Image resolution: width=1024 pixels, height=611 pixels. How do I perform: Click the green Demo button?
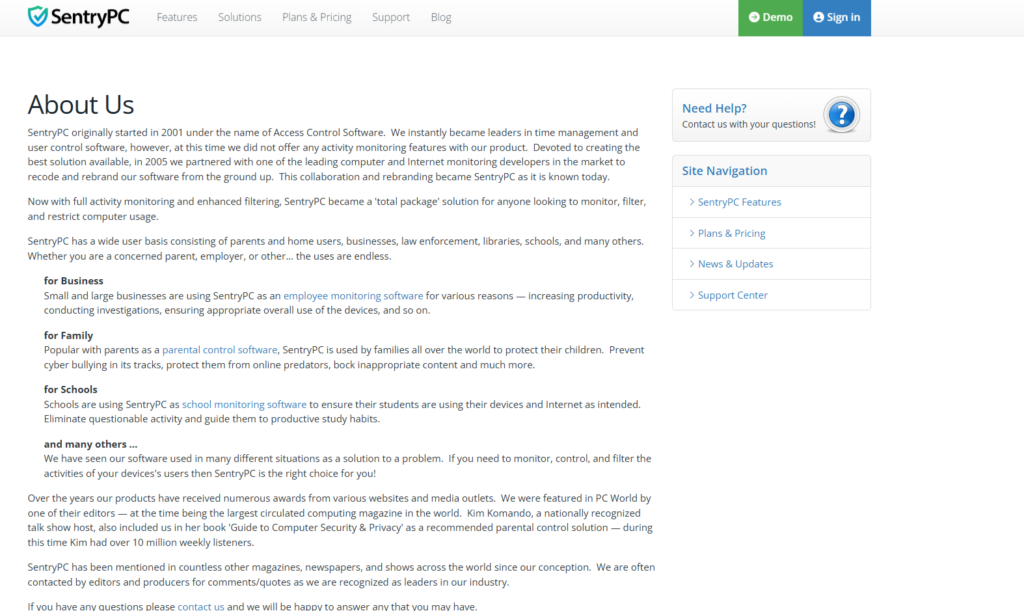click(771, 18)
